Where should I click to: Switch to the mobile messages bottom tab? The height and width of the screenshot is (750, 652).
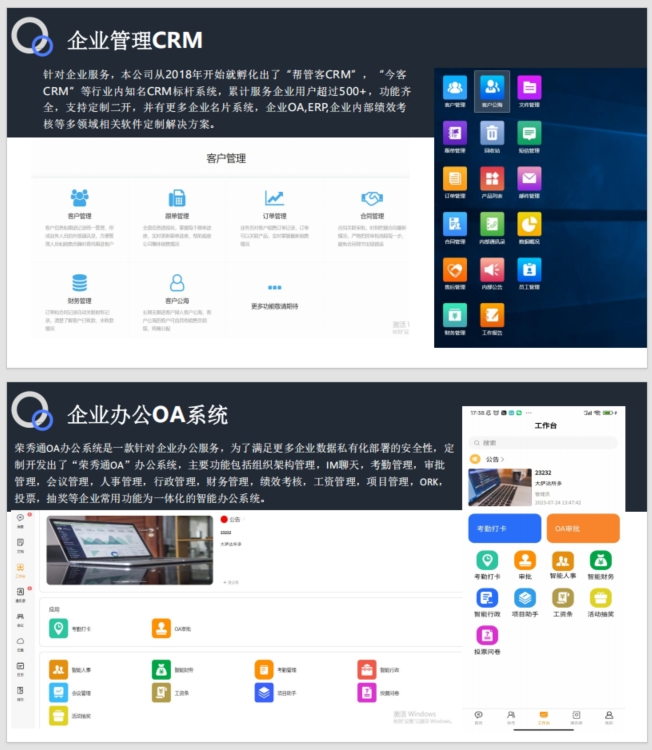coord(478,717)
